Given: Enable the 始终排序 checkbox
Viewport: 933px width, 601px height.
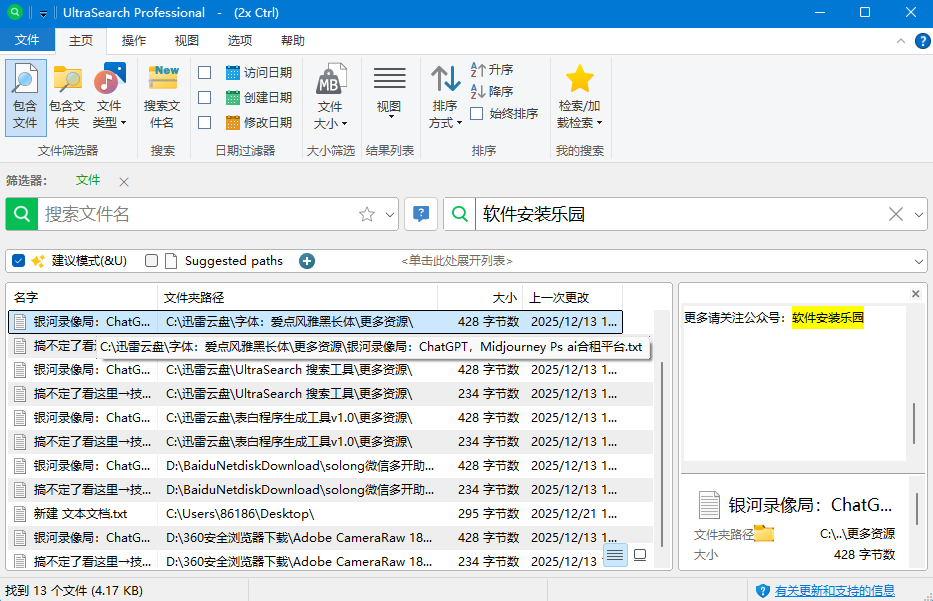Looking at the screenshot, I should 477,114.
